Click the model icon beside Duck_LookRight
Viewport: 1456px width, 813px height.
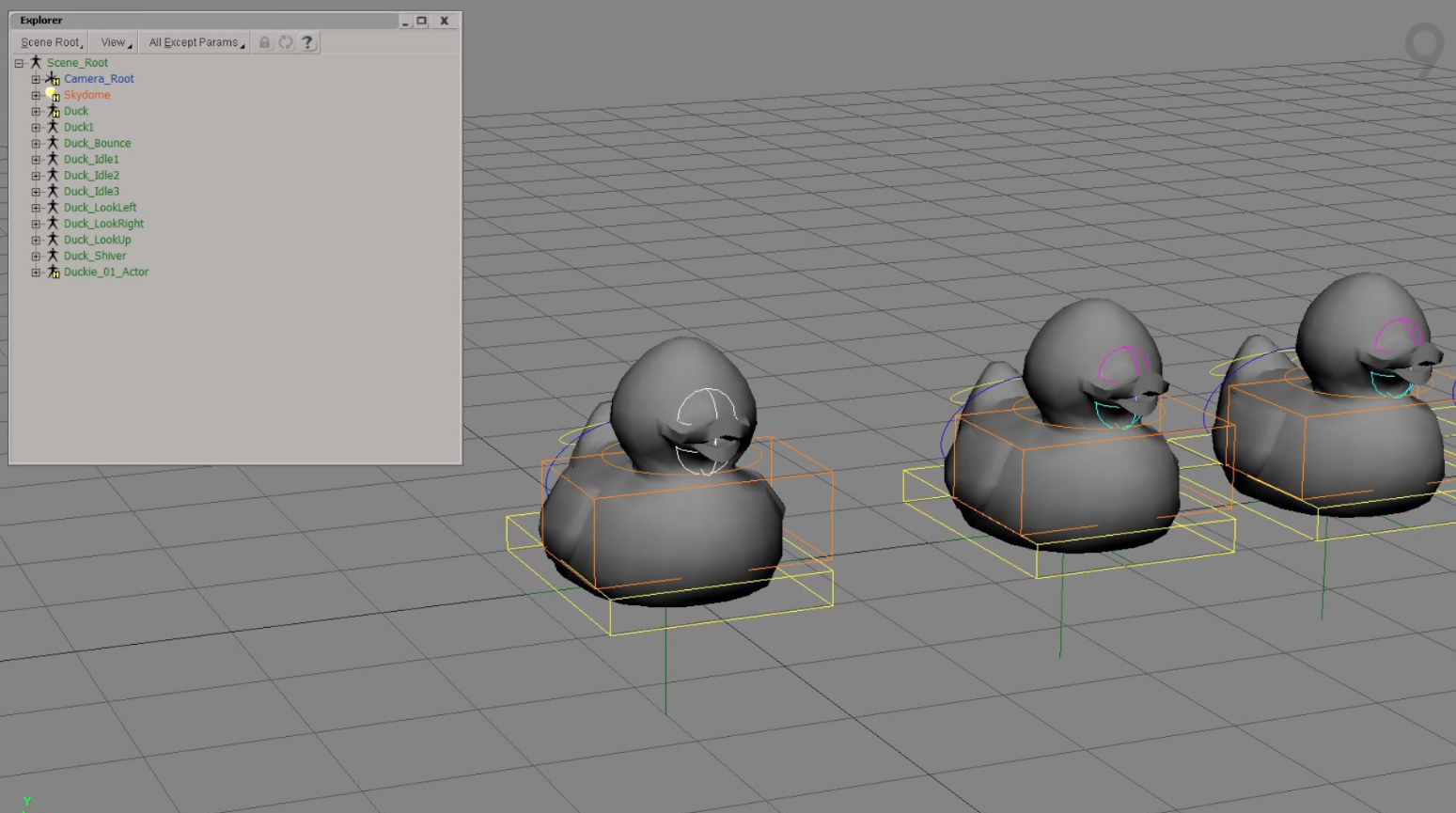click(x=53, y=224)
